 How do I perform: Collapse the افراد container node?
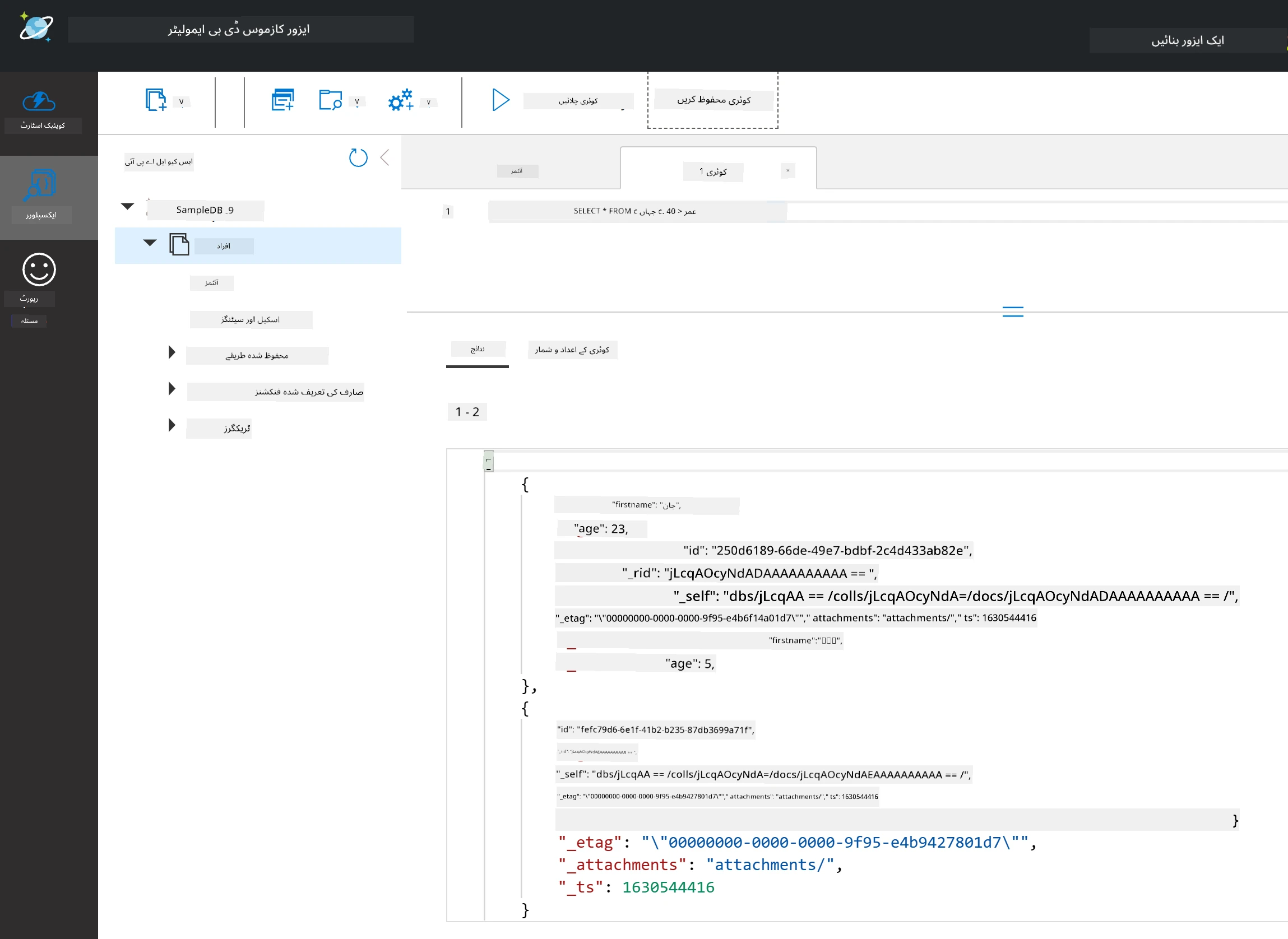[150, 243]
